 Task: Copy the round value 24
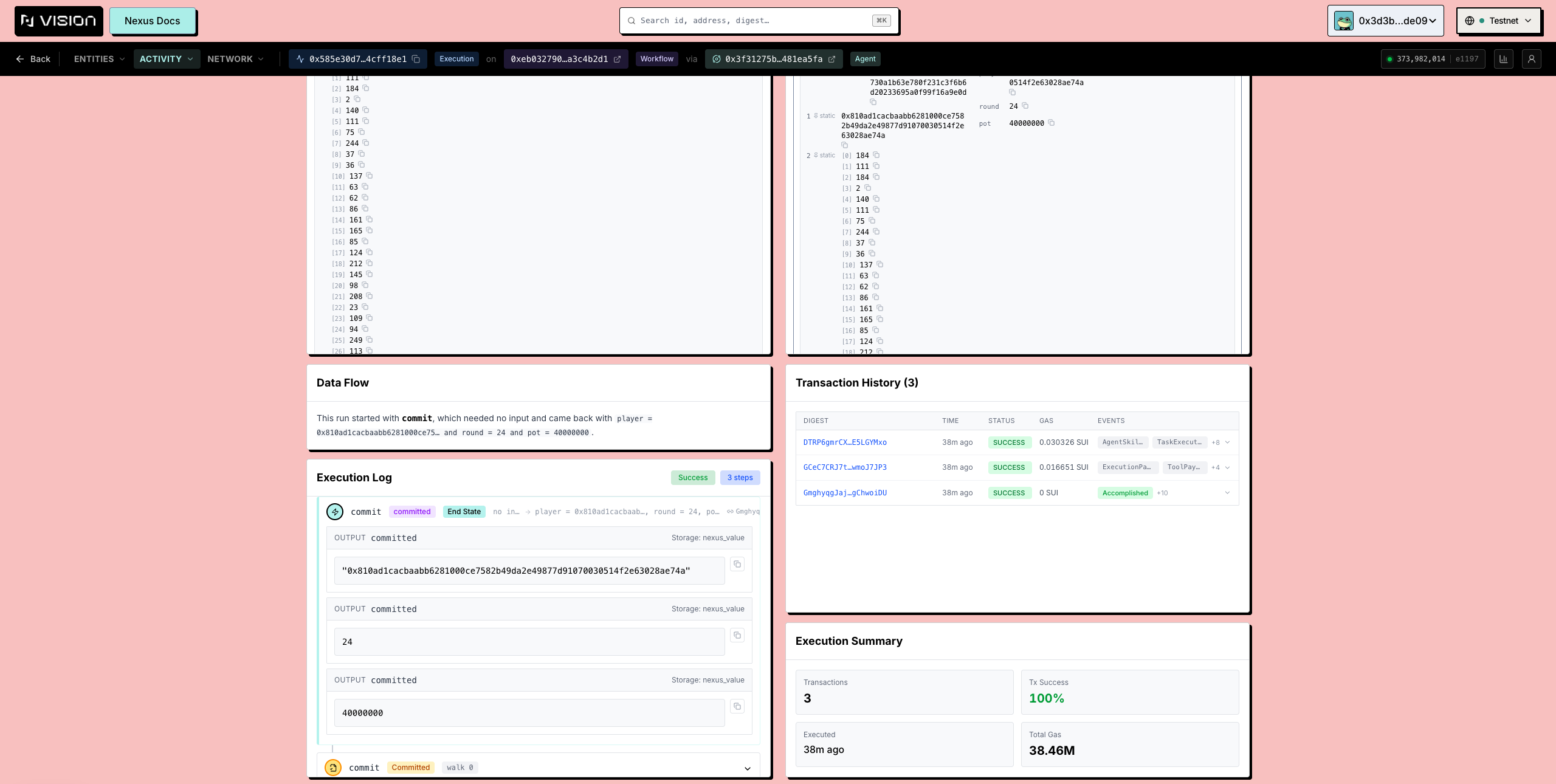(x=1025, y=106)
